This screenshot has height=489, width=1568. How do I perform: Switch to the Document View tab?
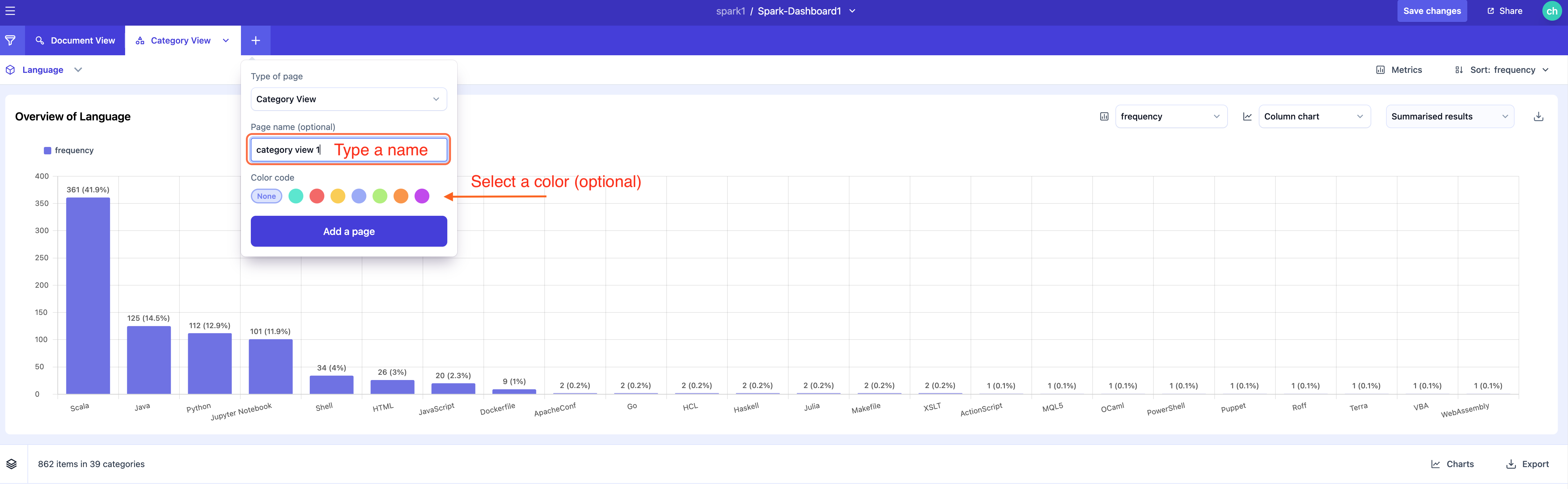(x=75, y=40)
